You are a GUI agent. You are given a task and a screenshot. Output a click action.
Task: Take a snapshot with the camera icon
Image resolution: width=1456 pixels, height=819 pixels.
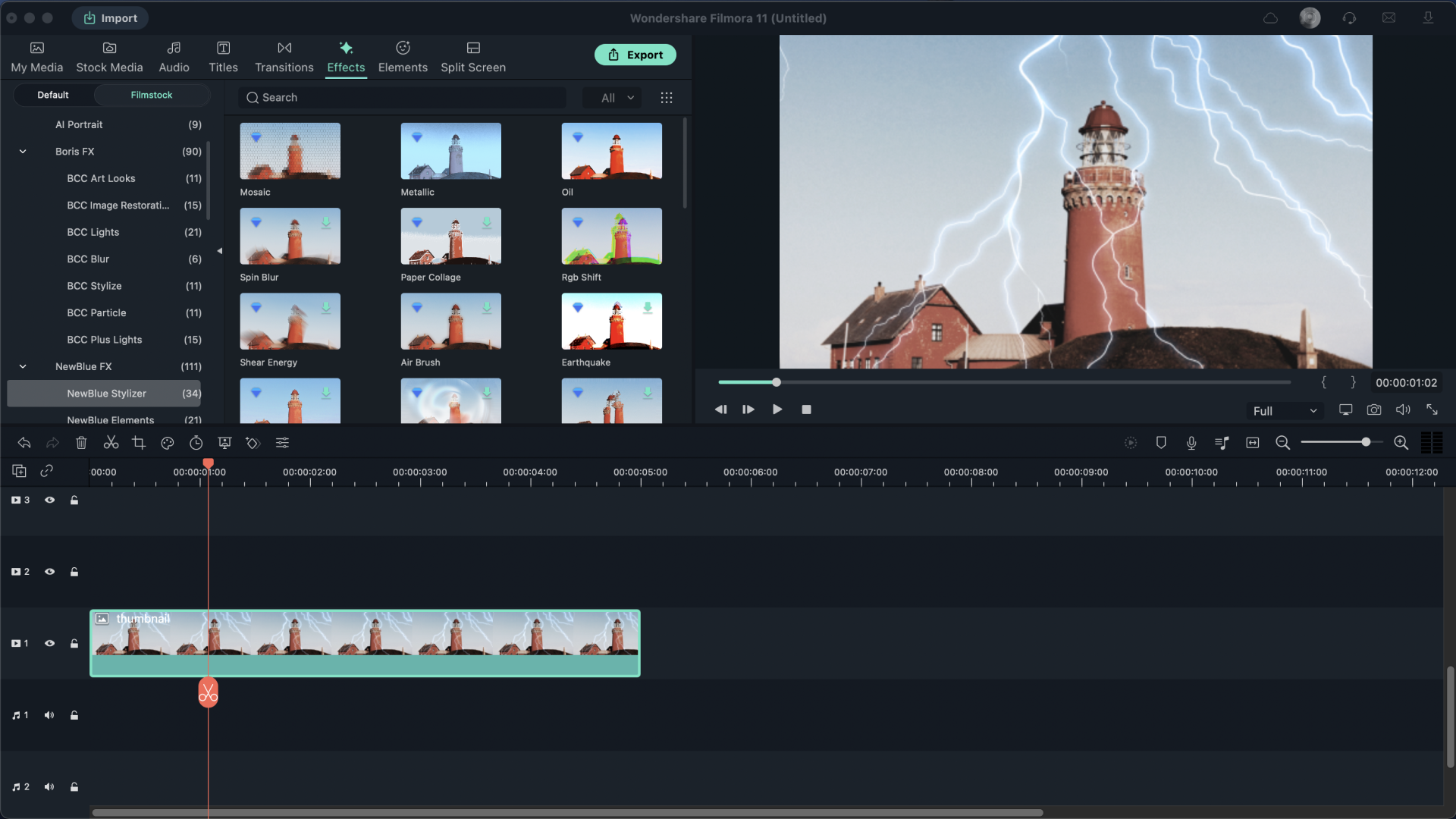1374,409
